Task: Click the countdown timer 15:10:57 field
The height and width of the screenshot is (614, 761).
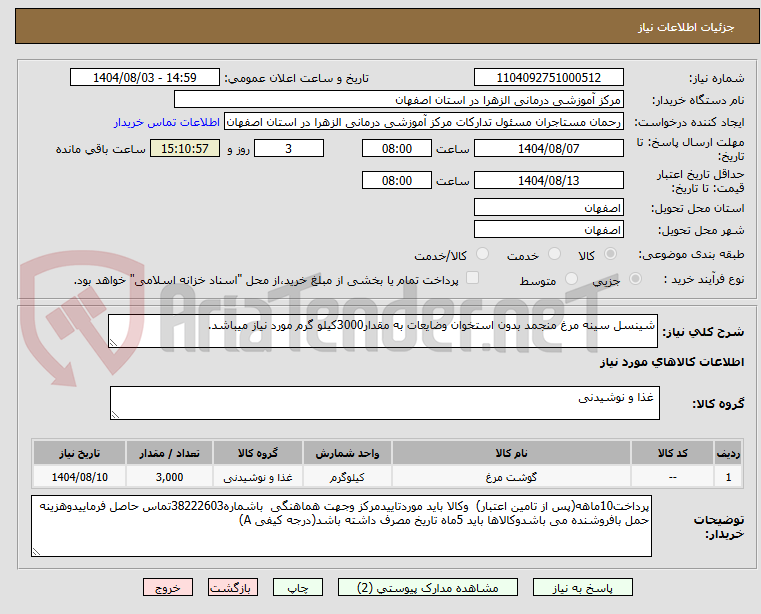Action: click(185, 149)
